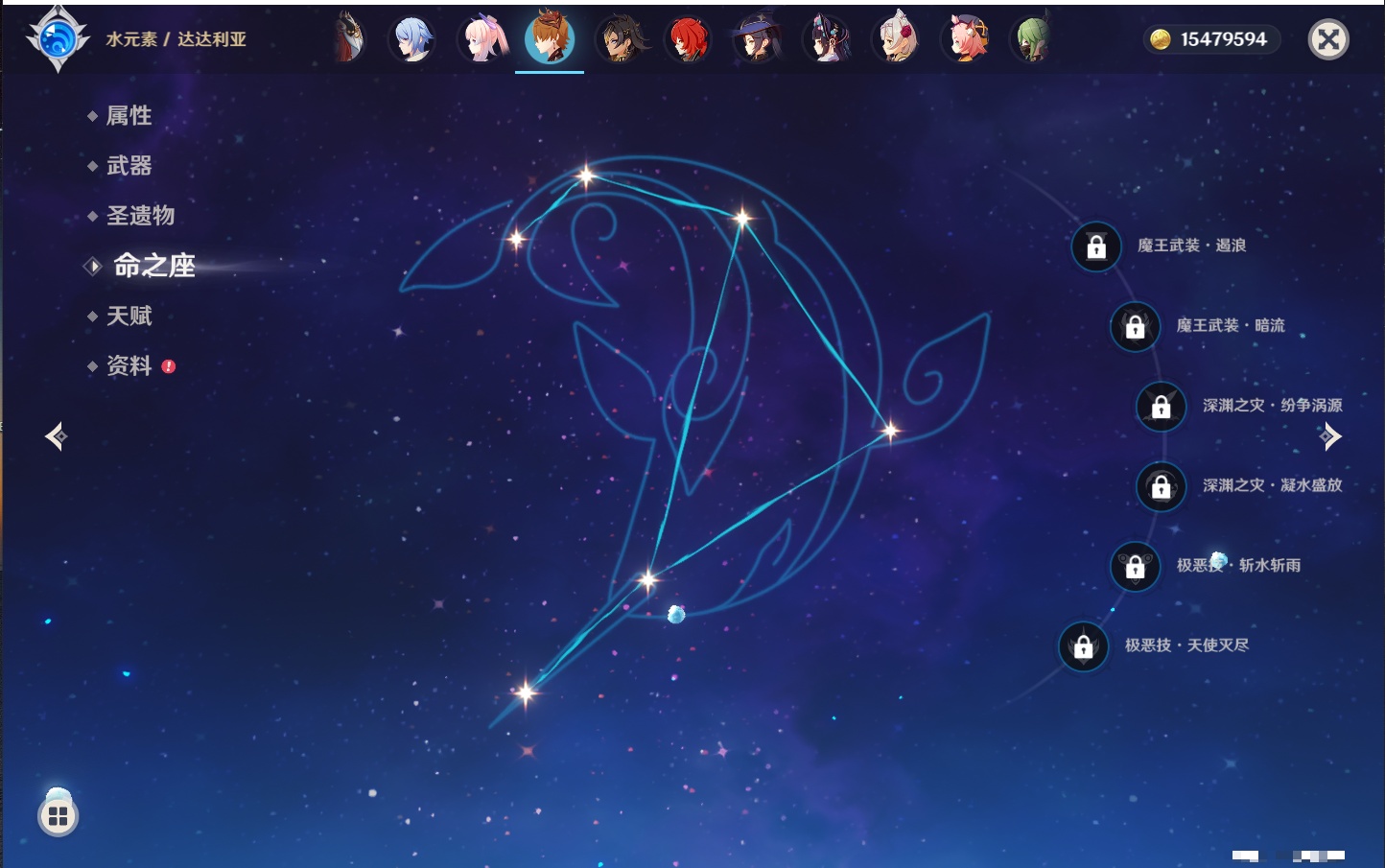Select the highlighted orange-haired Tartaglia portrait
This screenshot has height=868, width=1385.
point(551,37)
